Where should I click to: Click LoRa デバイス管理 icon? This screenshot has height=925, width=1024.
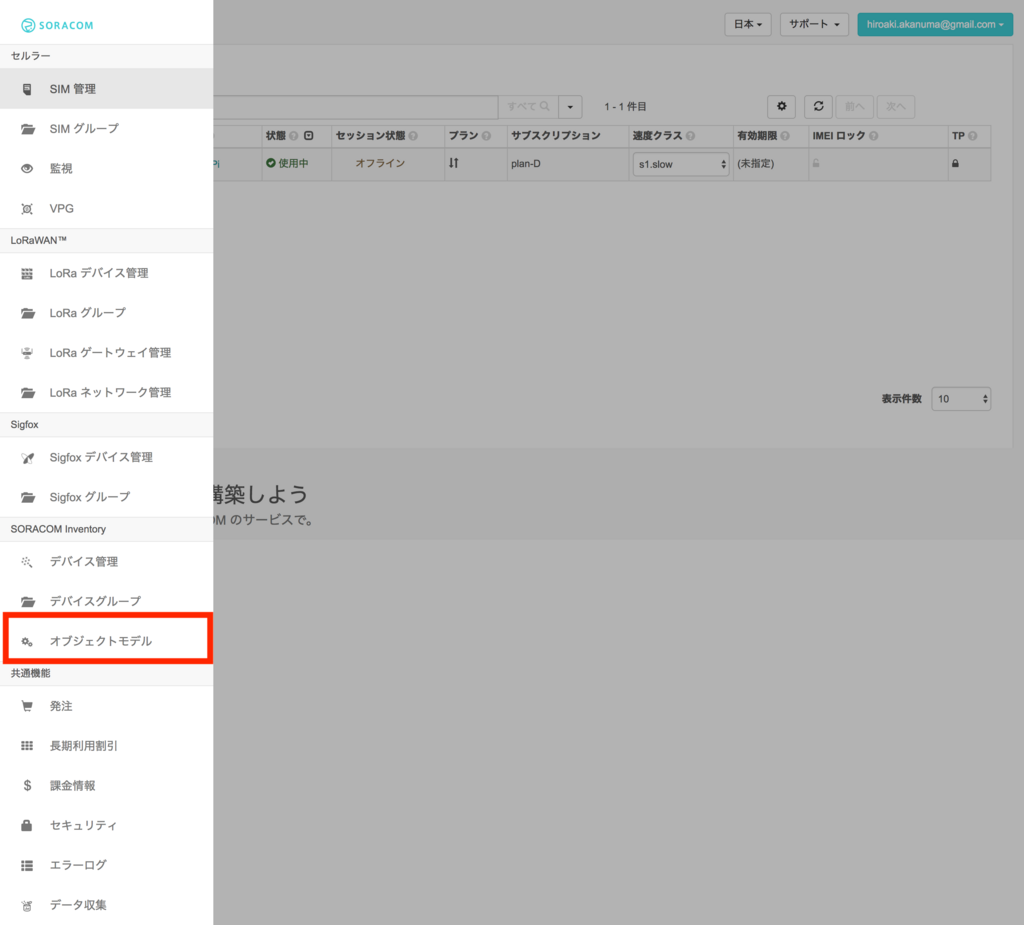[x=27, y=273]
